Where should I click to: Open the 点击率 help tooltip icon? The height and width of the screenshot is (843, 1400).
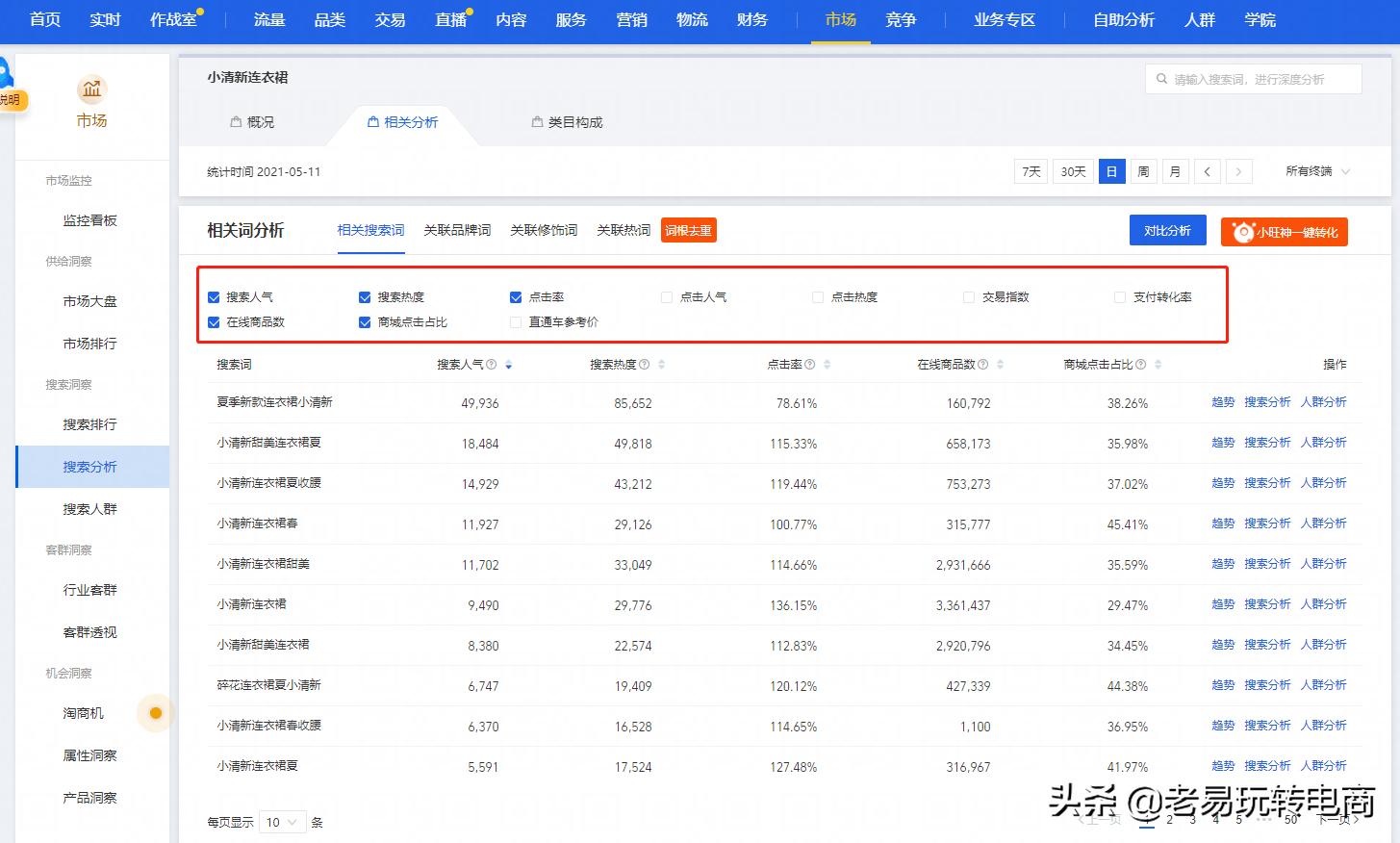pos(809,364)
